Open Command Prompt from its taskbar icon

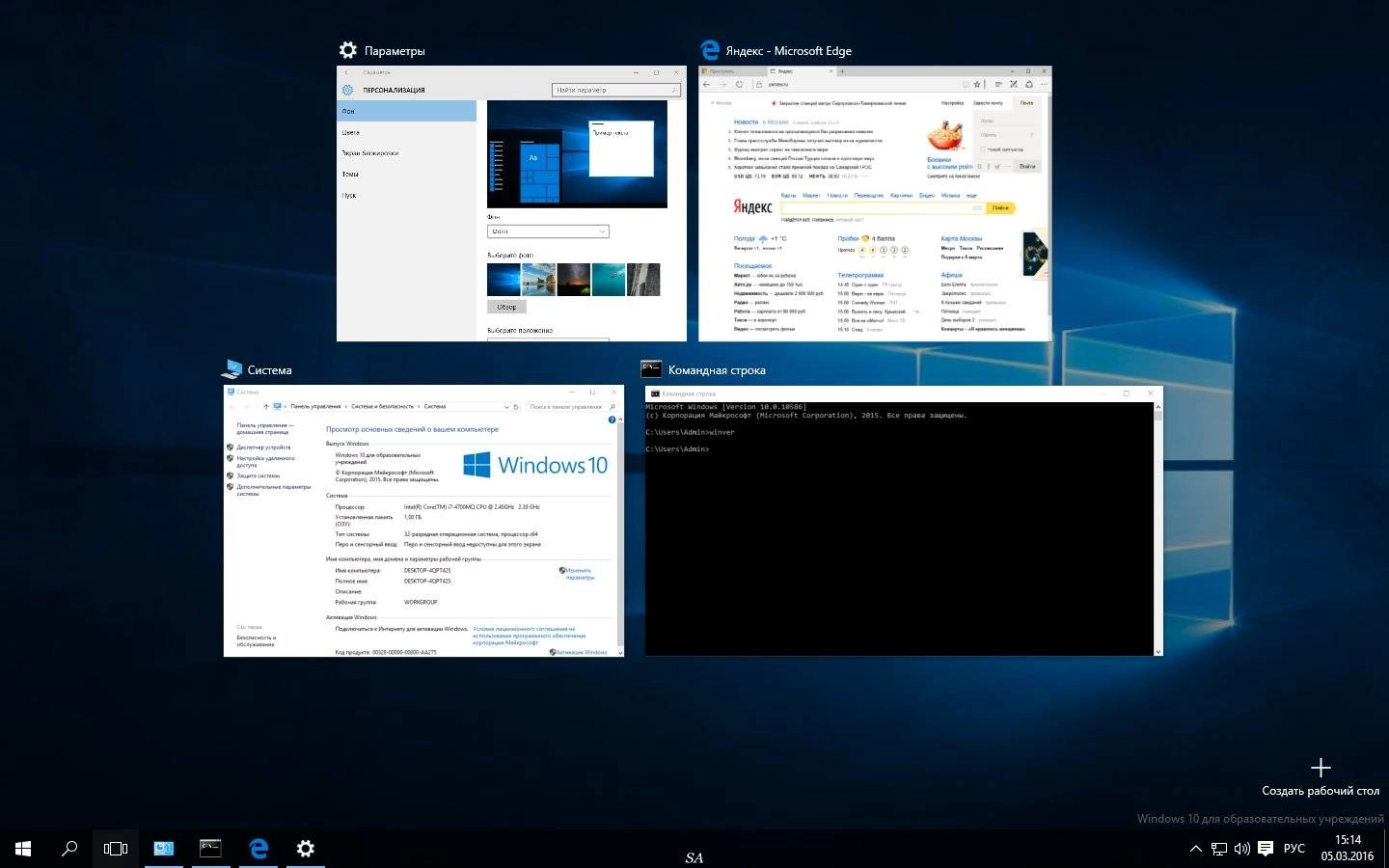click(x=210, y=849)
